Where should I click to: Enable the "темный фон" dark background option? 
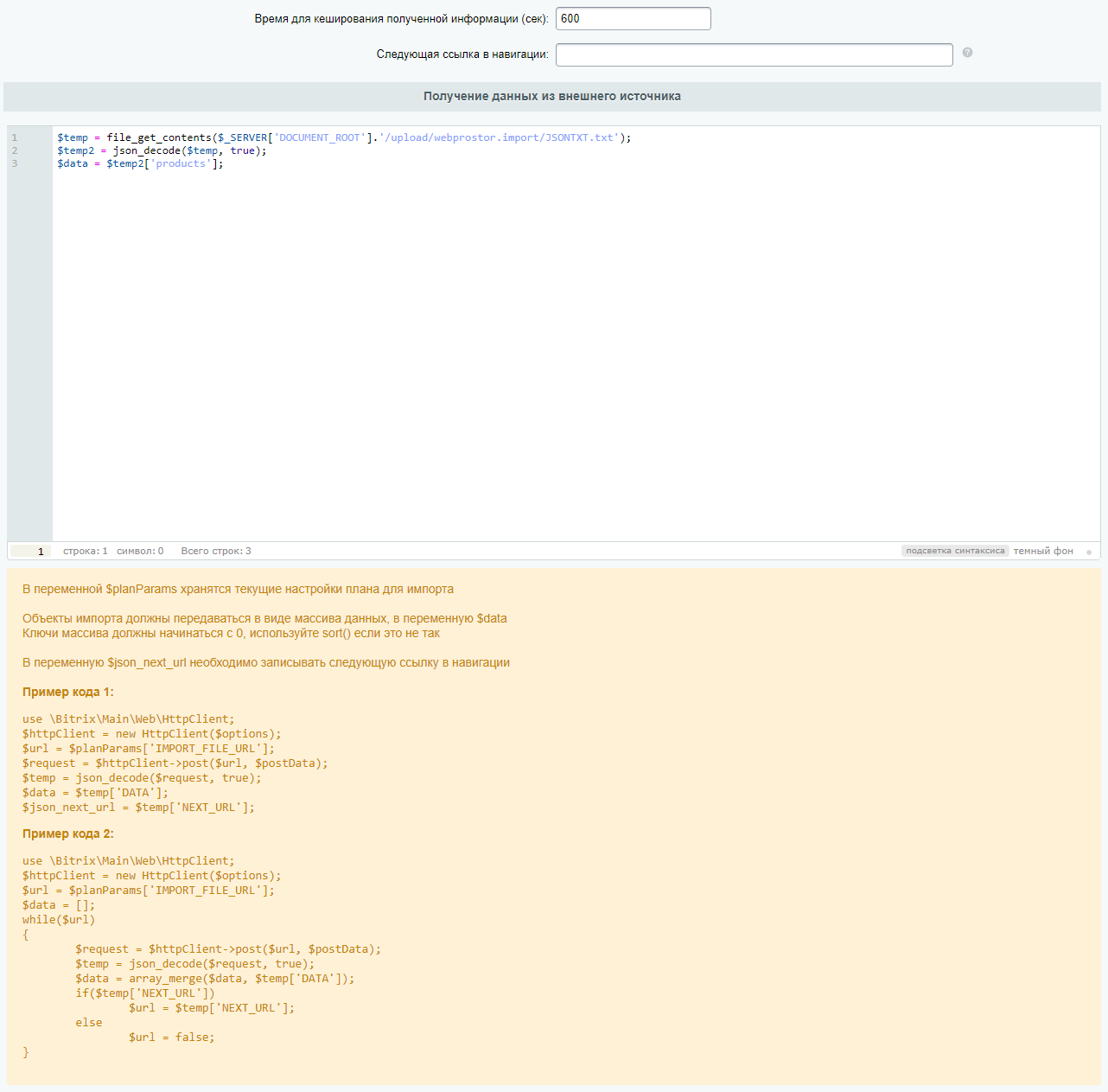pos(1043,551)
